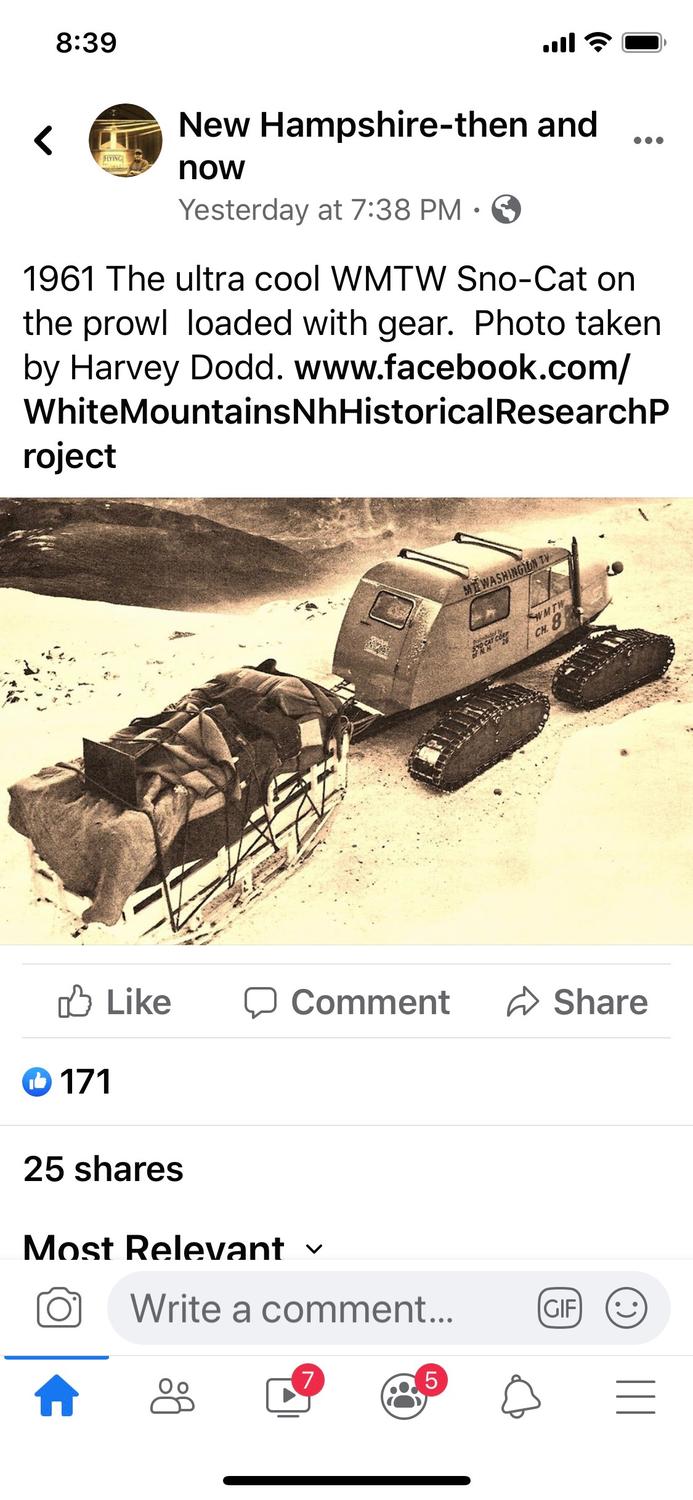Share the WMTW Sno-Cat post
Viewport: 693px width, 1500px height.
click(578, 1002)
